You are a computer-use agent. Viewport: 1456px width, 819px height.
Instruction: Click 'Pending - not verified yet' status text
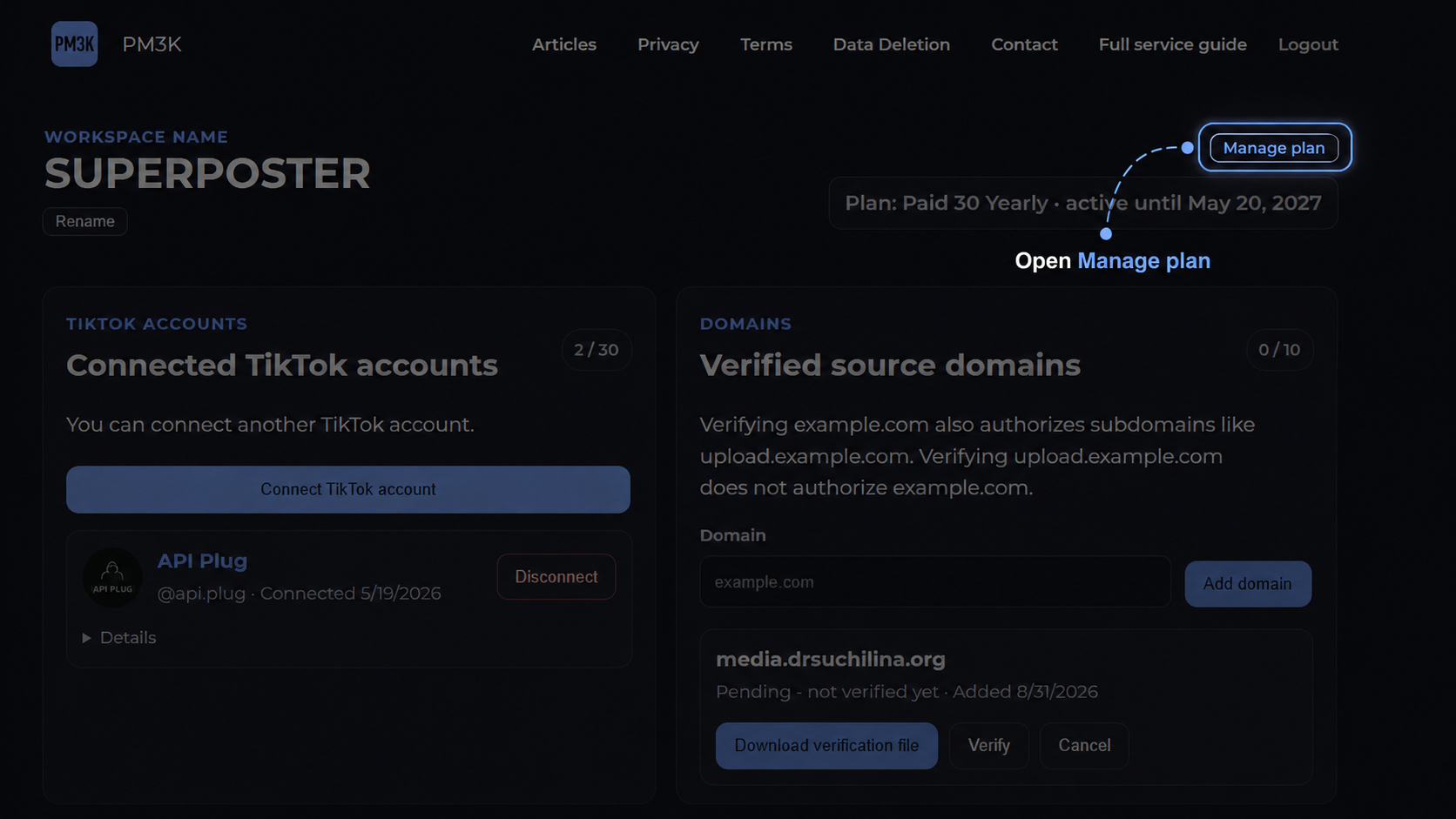(x=827, y=692)
